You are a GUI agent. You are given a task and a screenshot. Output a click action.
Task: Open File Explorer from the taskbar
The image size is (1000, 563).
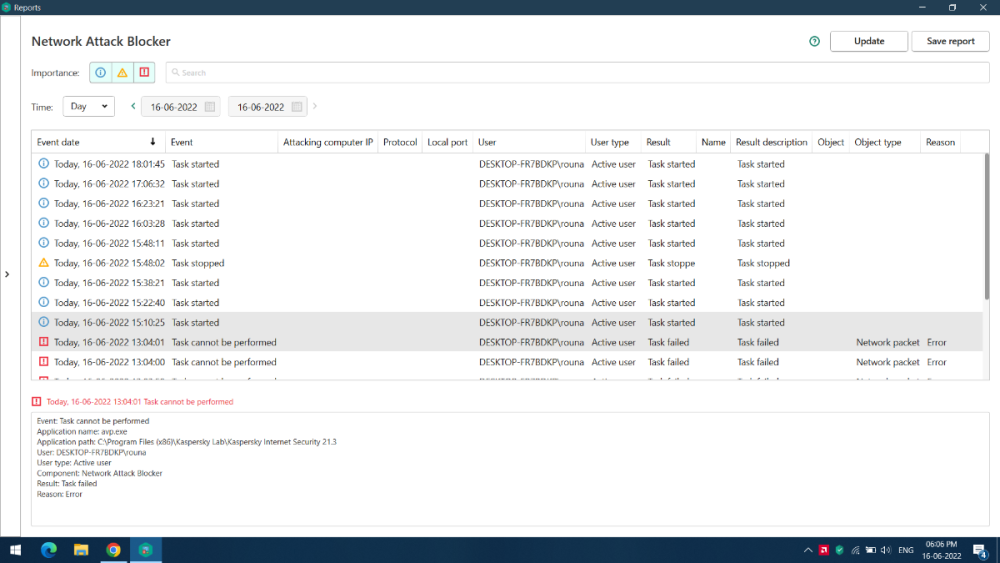coord(81,550)
